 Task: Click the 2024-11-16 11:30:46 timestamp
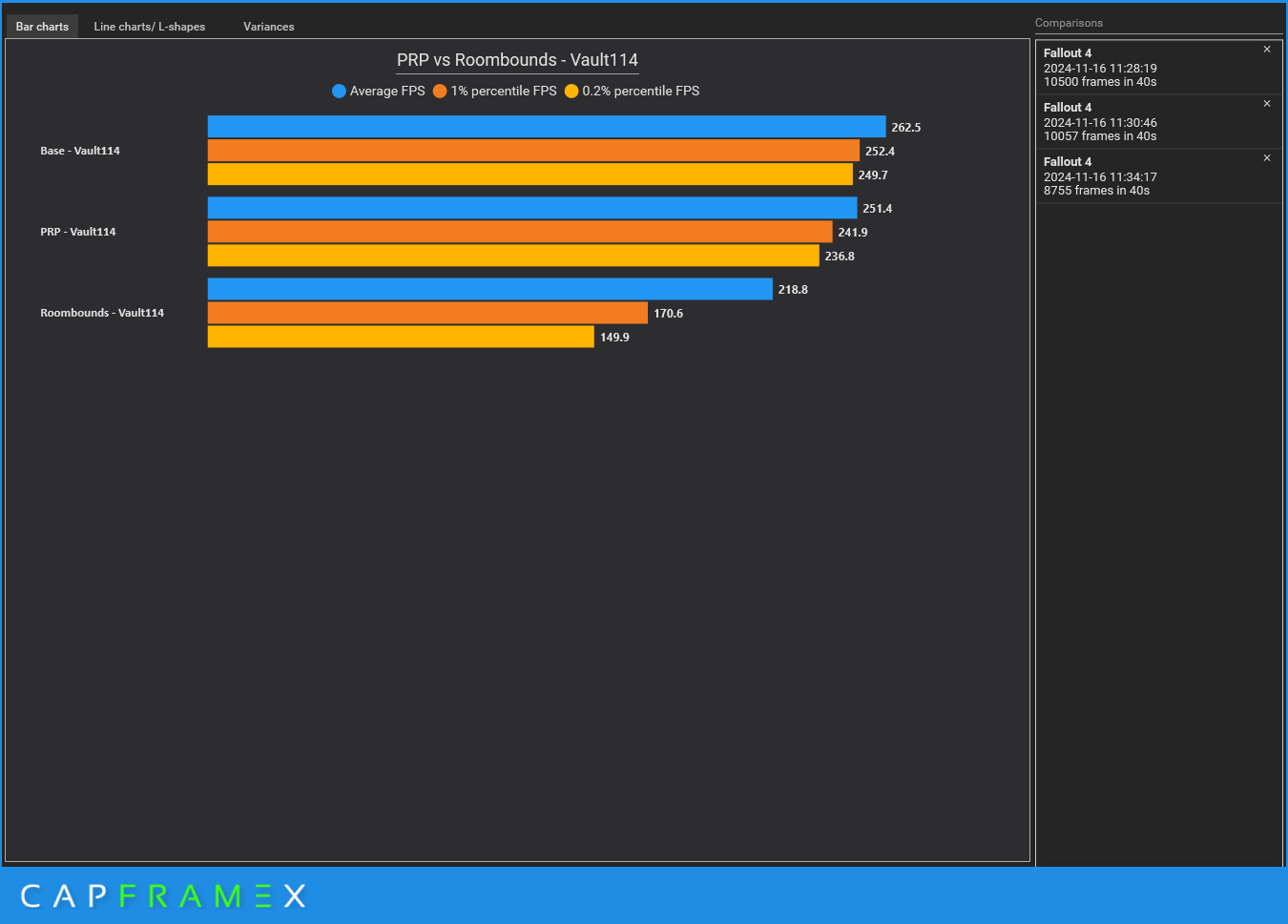pos(1100,123)
